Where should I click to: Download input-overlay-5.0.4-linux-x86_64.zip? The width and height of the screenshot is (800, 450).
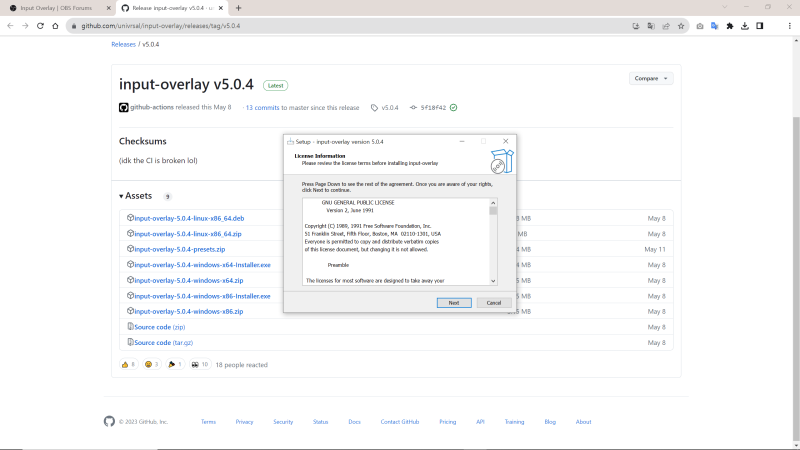click(x=188, y=234)
